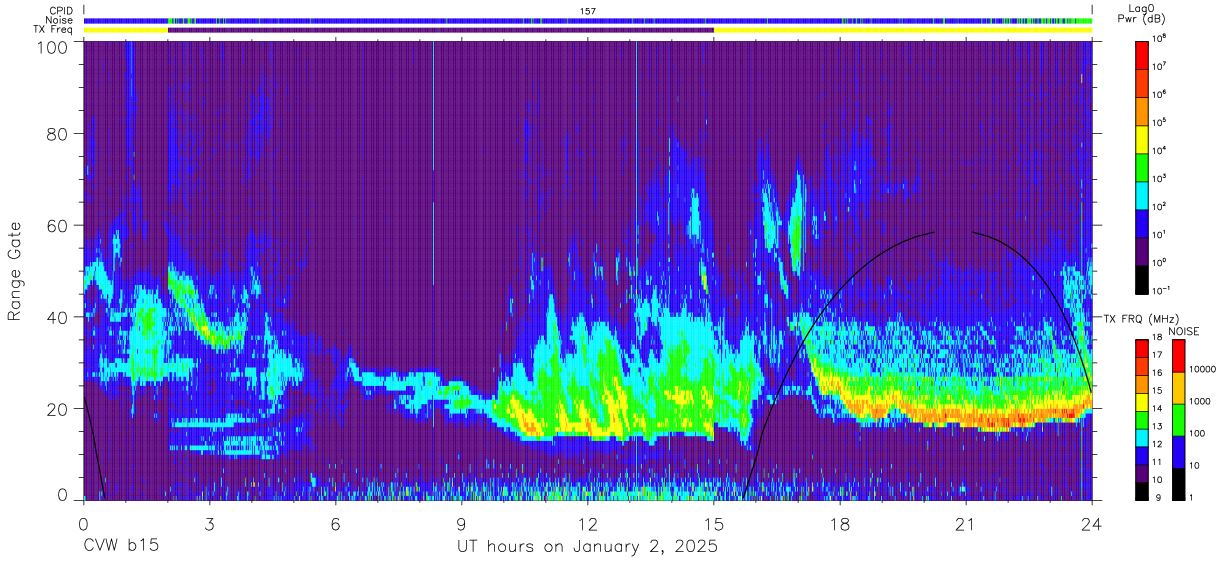
Task: Click the y-axis tick label 100
Action: [52, 46]
